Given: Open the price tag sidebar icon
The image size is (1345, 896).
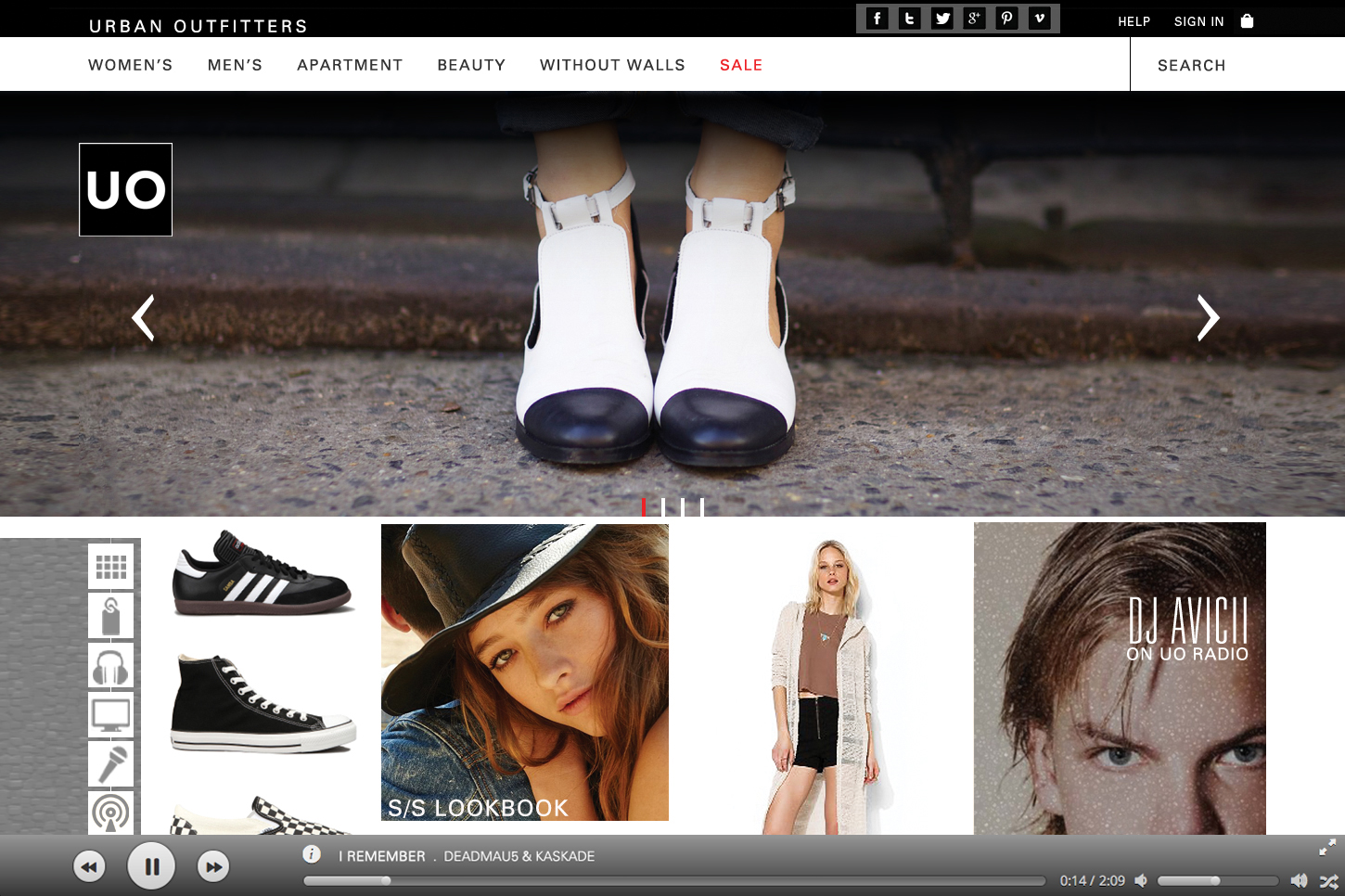Looking at the screenshot, I should pos(111,616).
